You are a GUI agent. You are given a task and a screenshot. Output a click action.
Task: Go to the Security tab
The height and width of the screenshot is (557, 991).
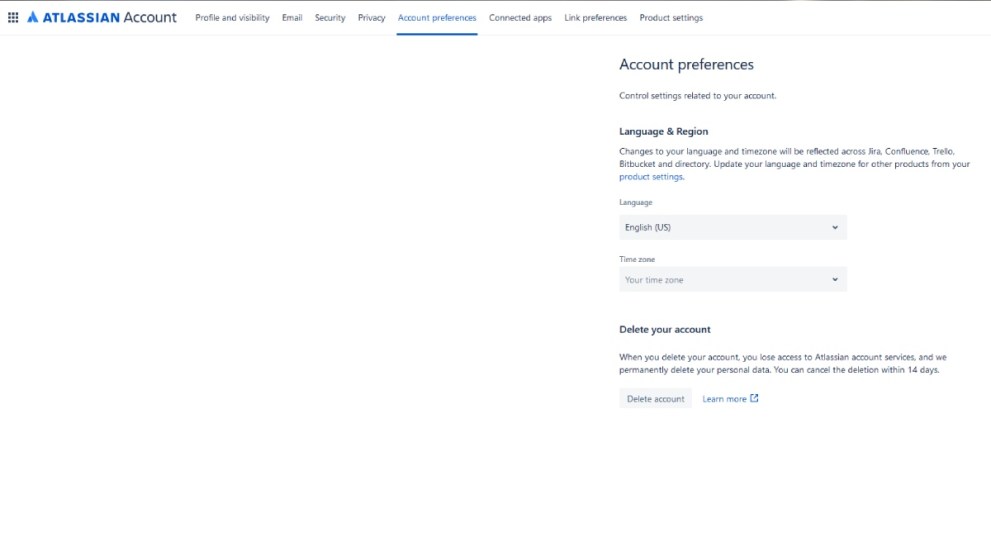(x=330, y=18)
